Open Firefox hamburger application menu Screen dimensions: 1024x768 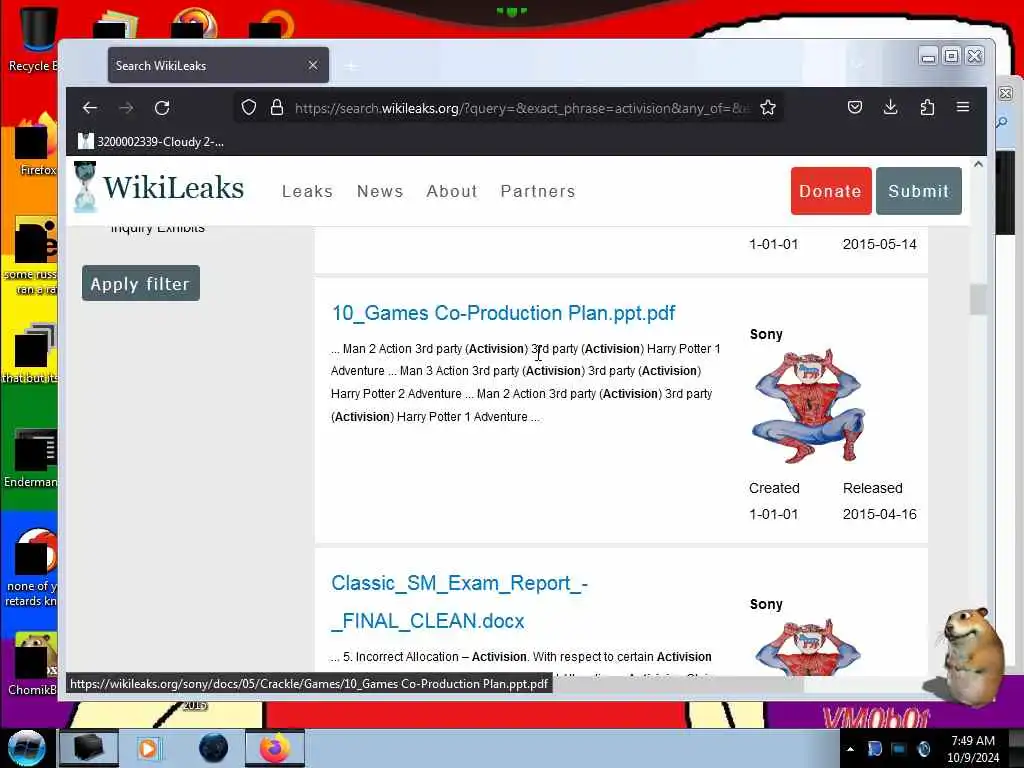click(x=963, y=107)
